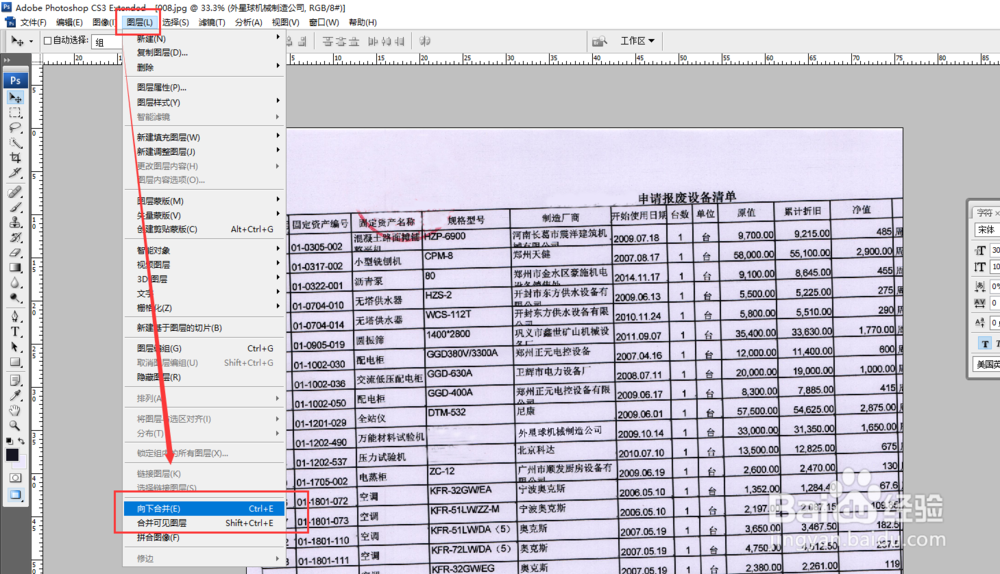Choose 创建剪贴蒙版(C) menu item
The height and width of the screenshot is (574, 1000).
pyautogui.click(x=204, y=229)
